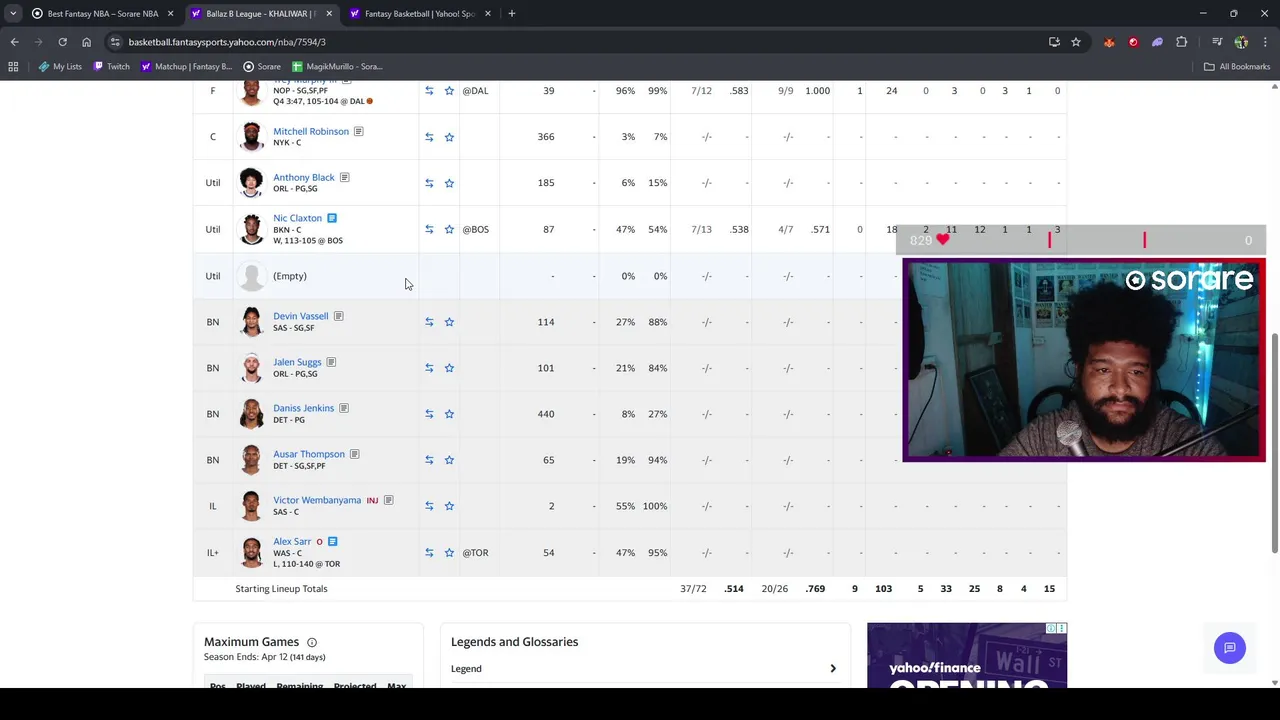Click the trade icon for Nic Claxton
This screenshot has height=720, width=1280.
pyautogui.click(x=429, y=230)
